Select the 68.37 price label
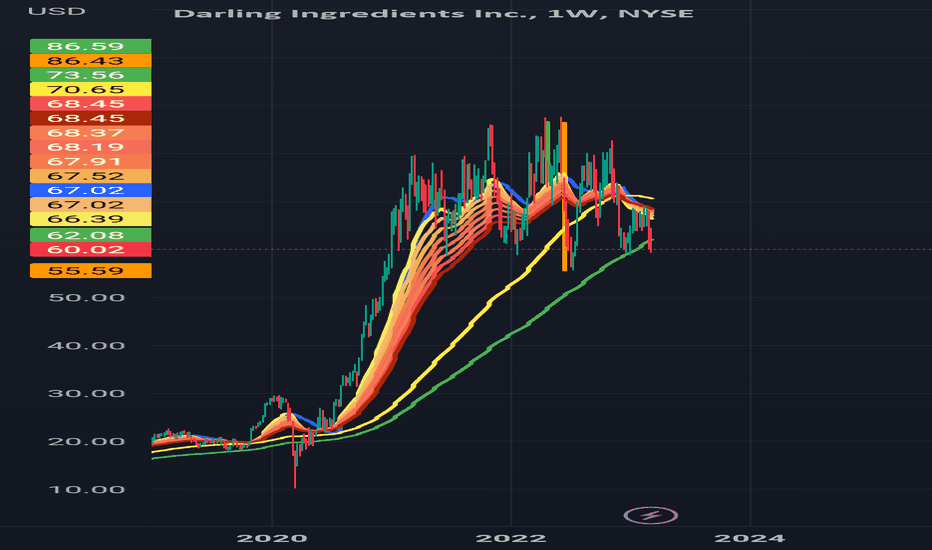Screen dimensions: 932x550 [90, 133]
